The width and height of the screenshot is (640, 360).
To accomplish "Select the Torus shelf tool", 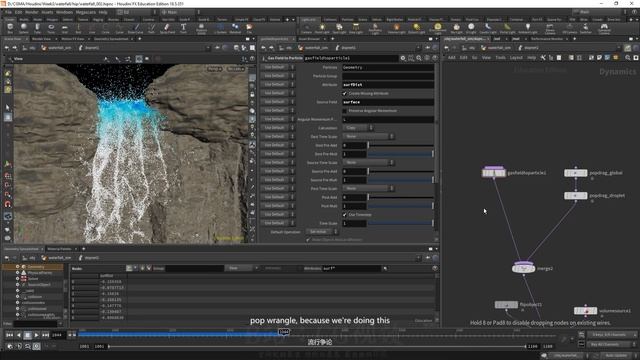I will (x=51, y=28).
